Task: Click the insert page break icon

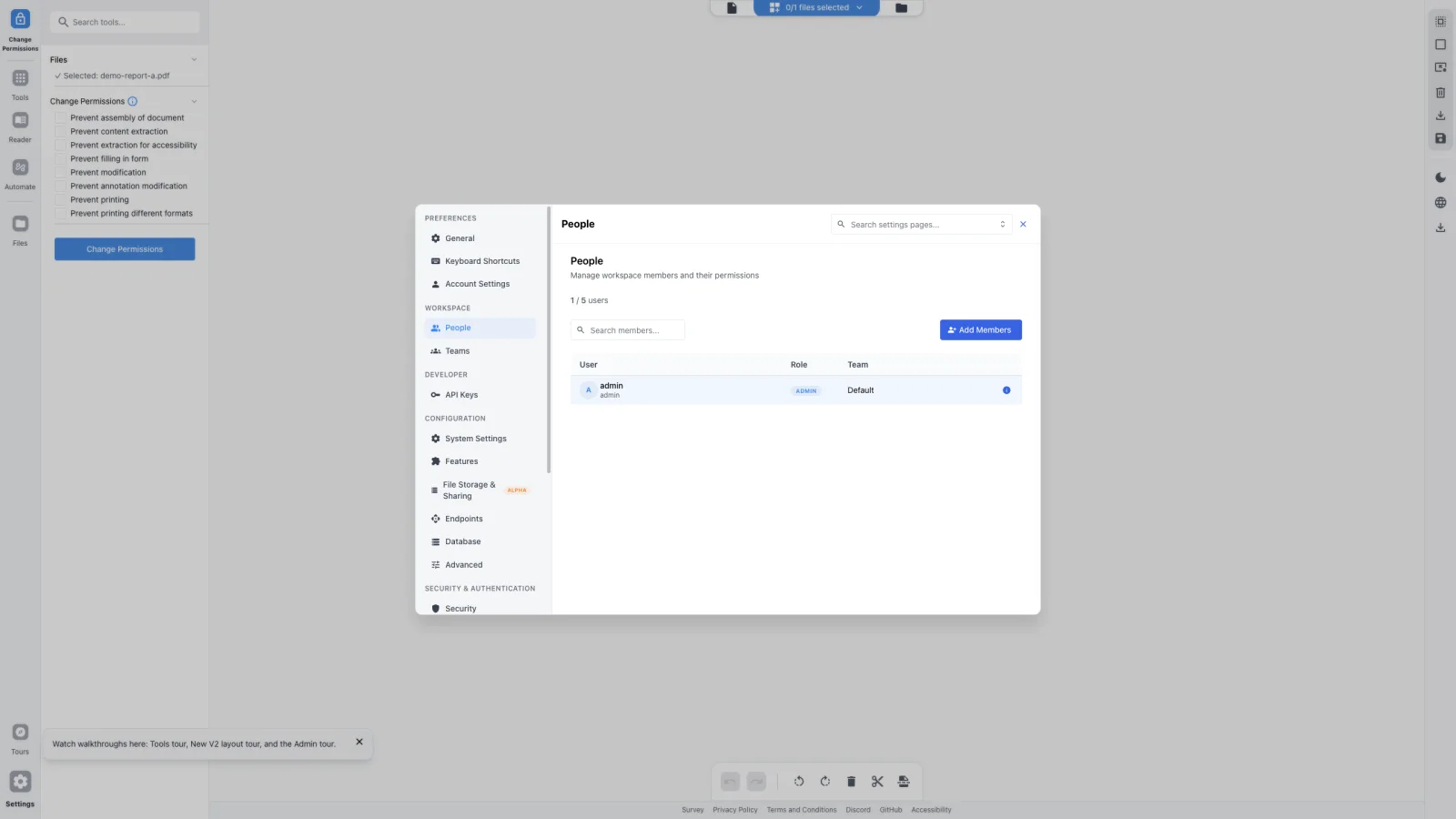Action: [x=904, y=782]
